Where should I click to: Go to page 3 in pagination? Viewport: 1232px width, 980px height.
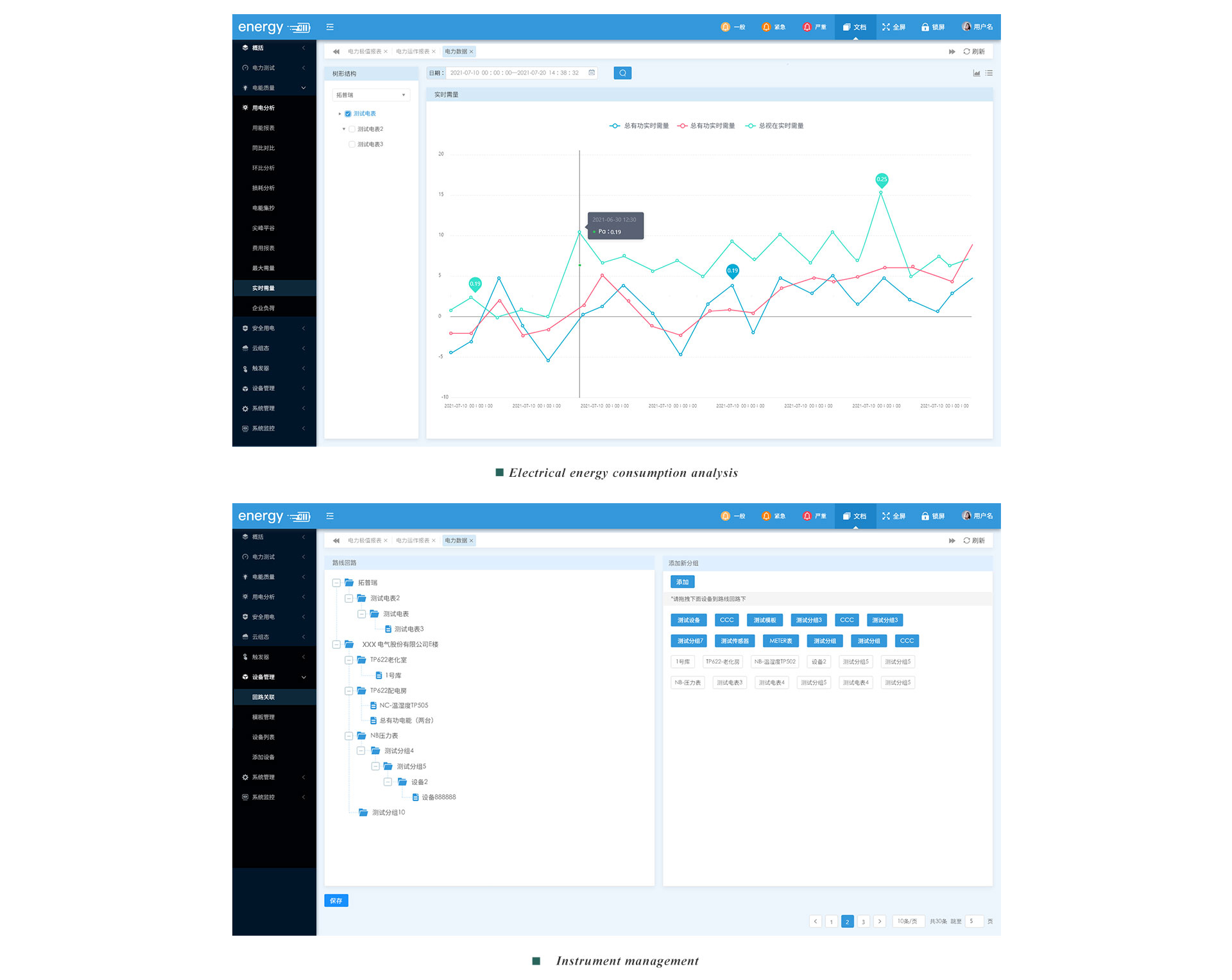pos(863,921)
